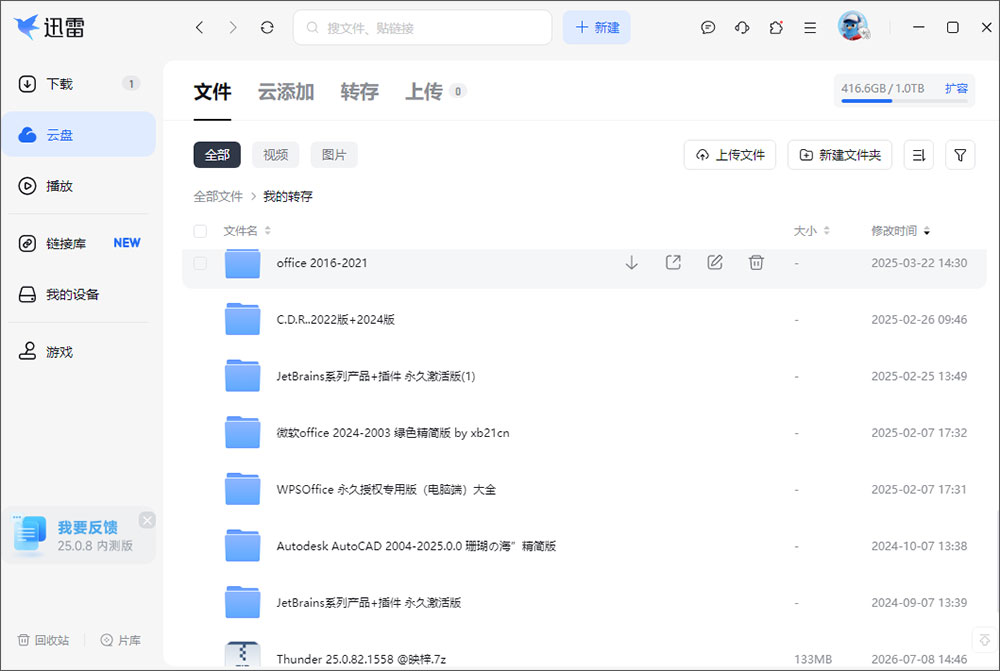Switch to the 文件 tab

212,92
